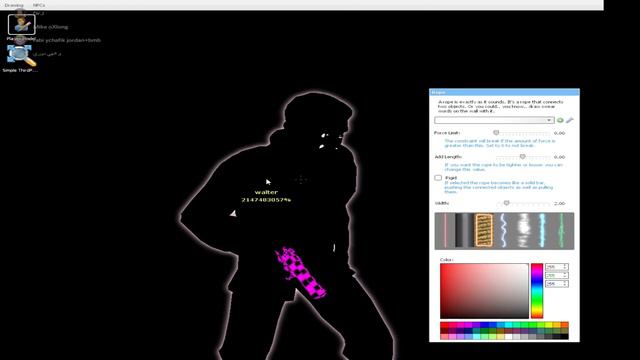Screen dimensions: 640x360
Task: Click the Add Length slider handle
Action: [x=522, y=157]
